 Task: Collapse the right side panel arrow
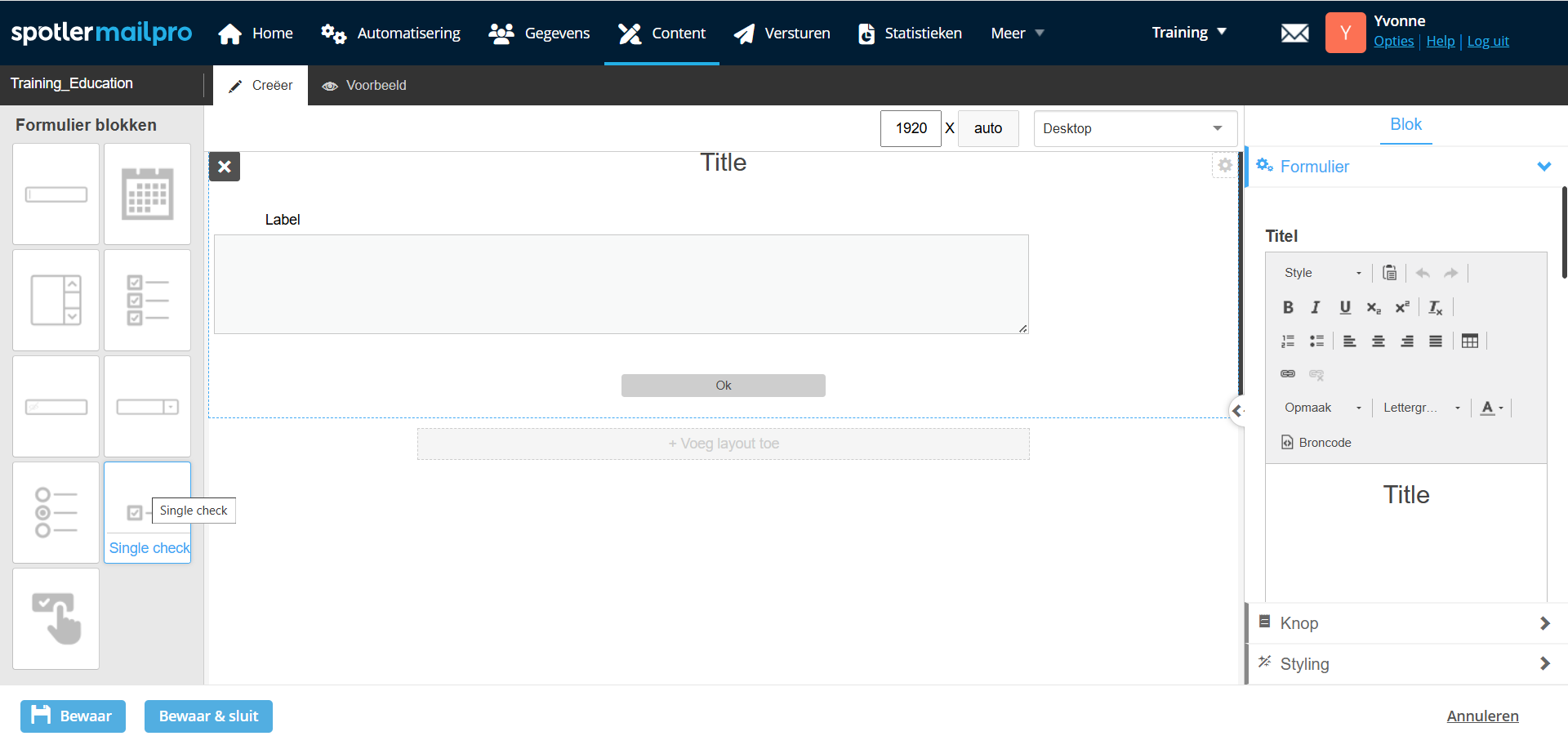pos(1237,411)
